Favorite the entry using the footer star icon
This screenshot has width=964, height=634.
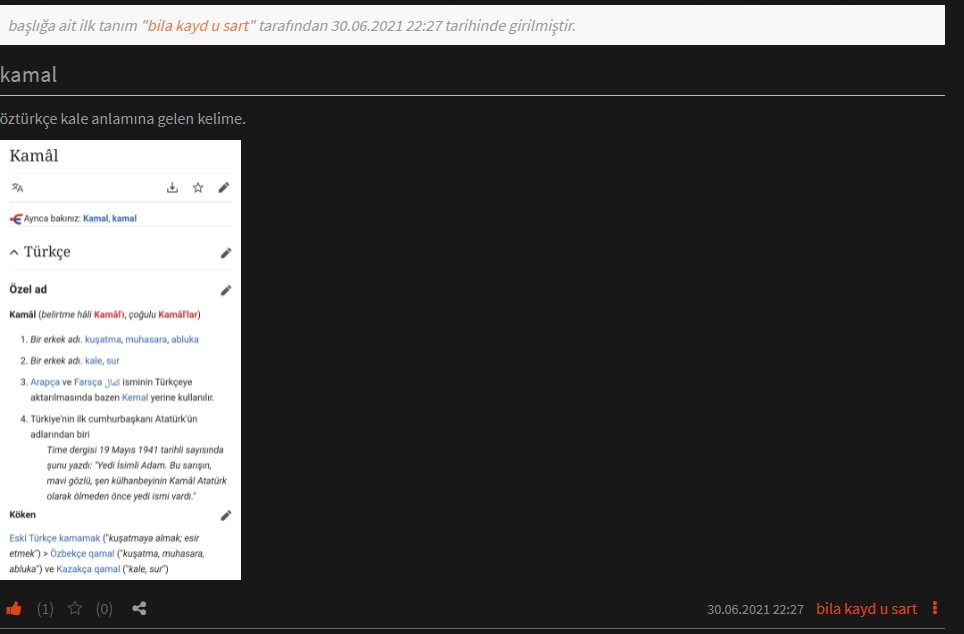[74, 608]
